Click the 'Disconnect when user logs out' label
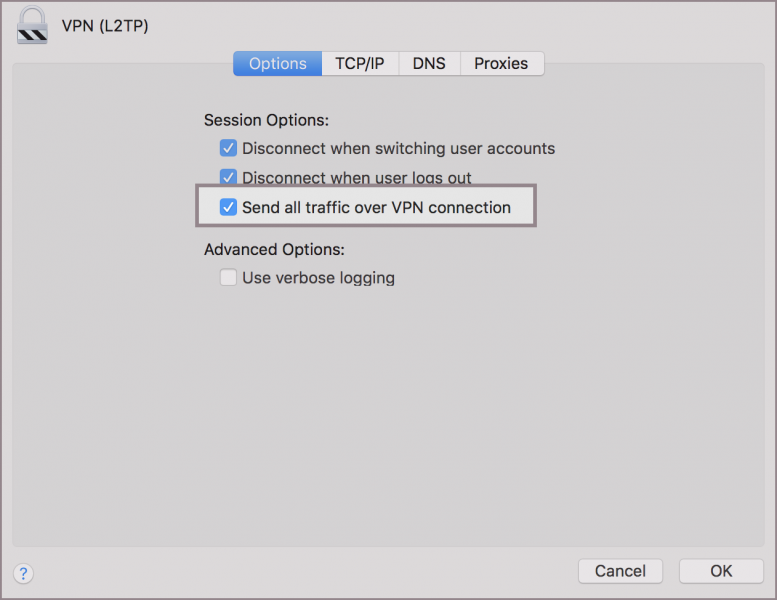 (x=357, y=178)
